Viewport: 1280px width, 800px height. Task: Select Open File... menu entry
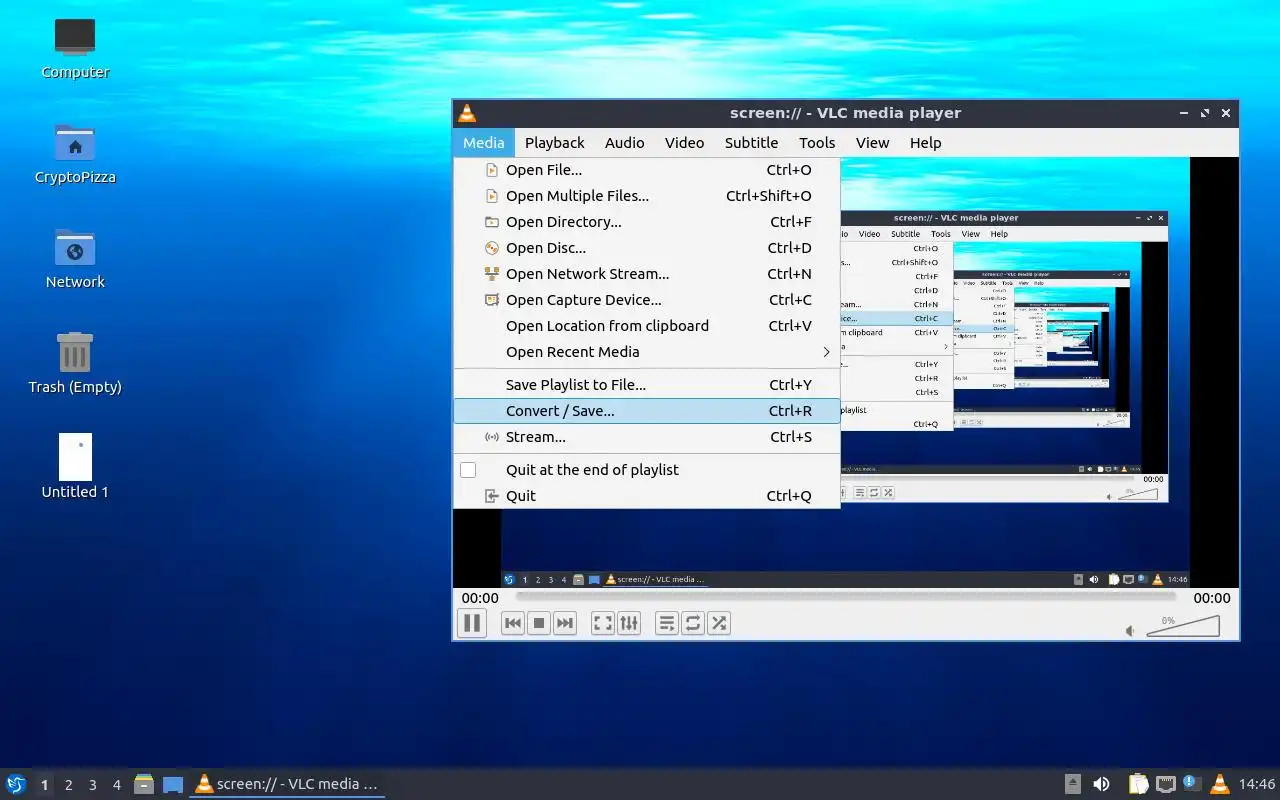click(646, 170)
